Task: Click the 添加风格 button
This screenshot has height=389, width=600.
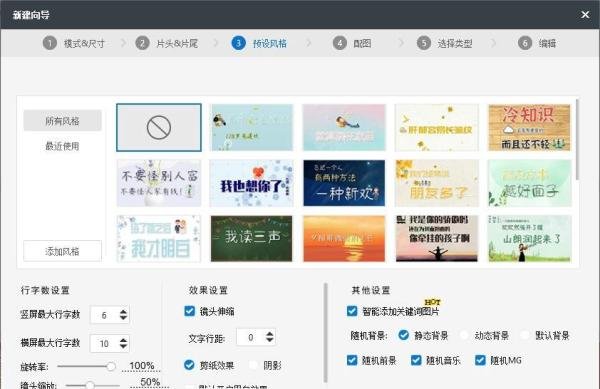Action: (62, 251)
